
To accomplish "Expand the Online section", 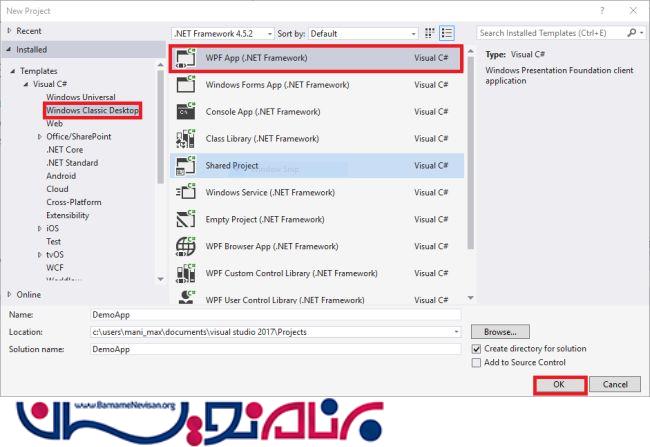I will click(x=9, y=294).
